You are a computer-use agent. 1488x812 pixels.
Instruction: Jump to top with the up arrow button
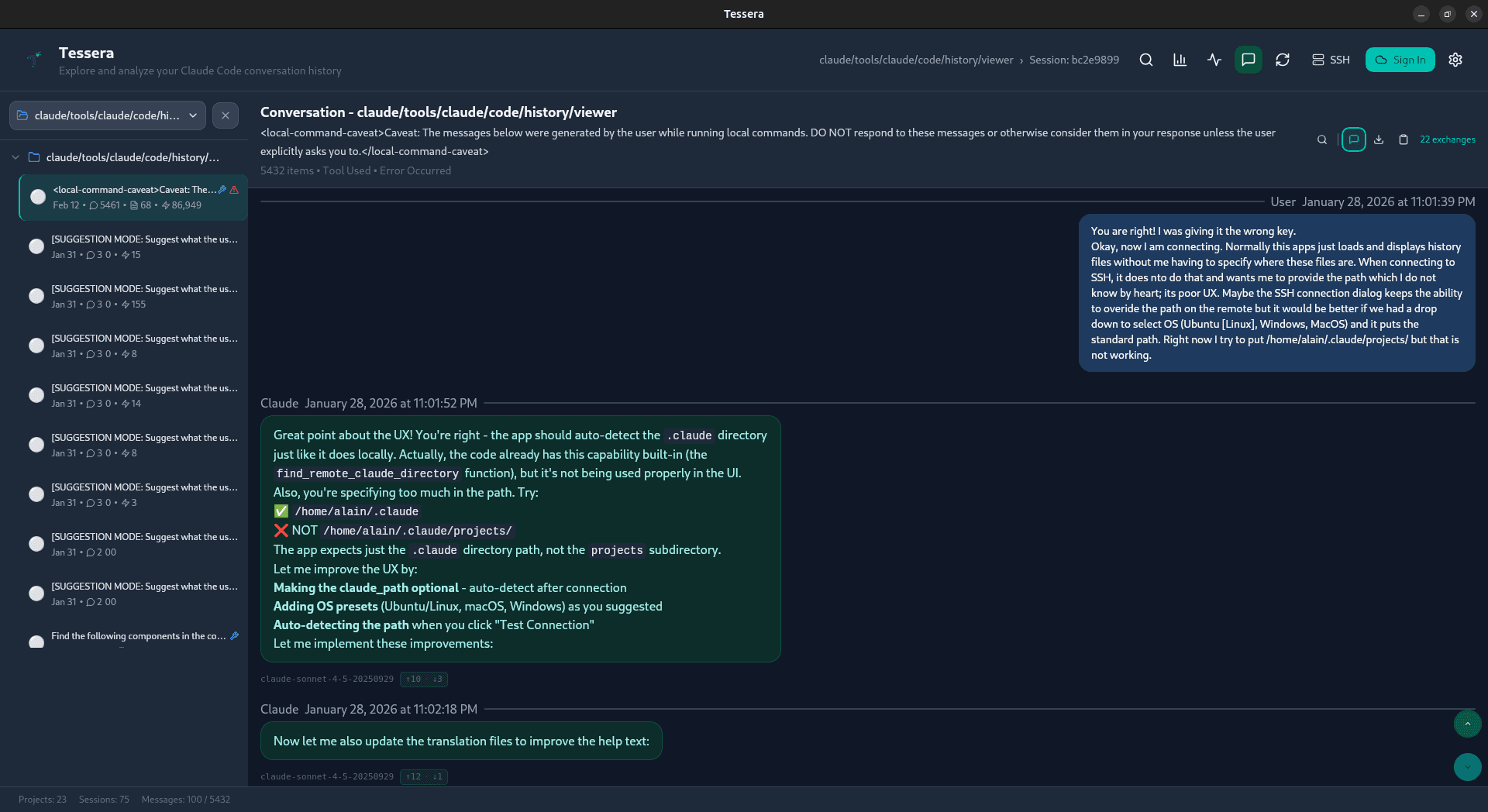pos(1467,724)
